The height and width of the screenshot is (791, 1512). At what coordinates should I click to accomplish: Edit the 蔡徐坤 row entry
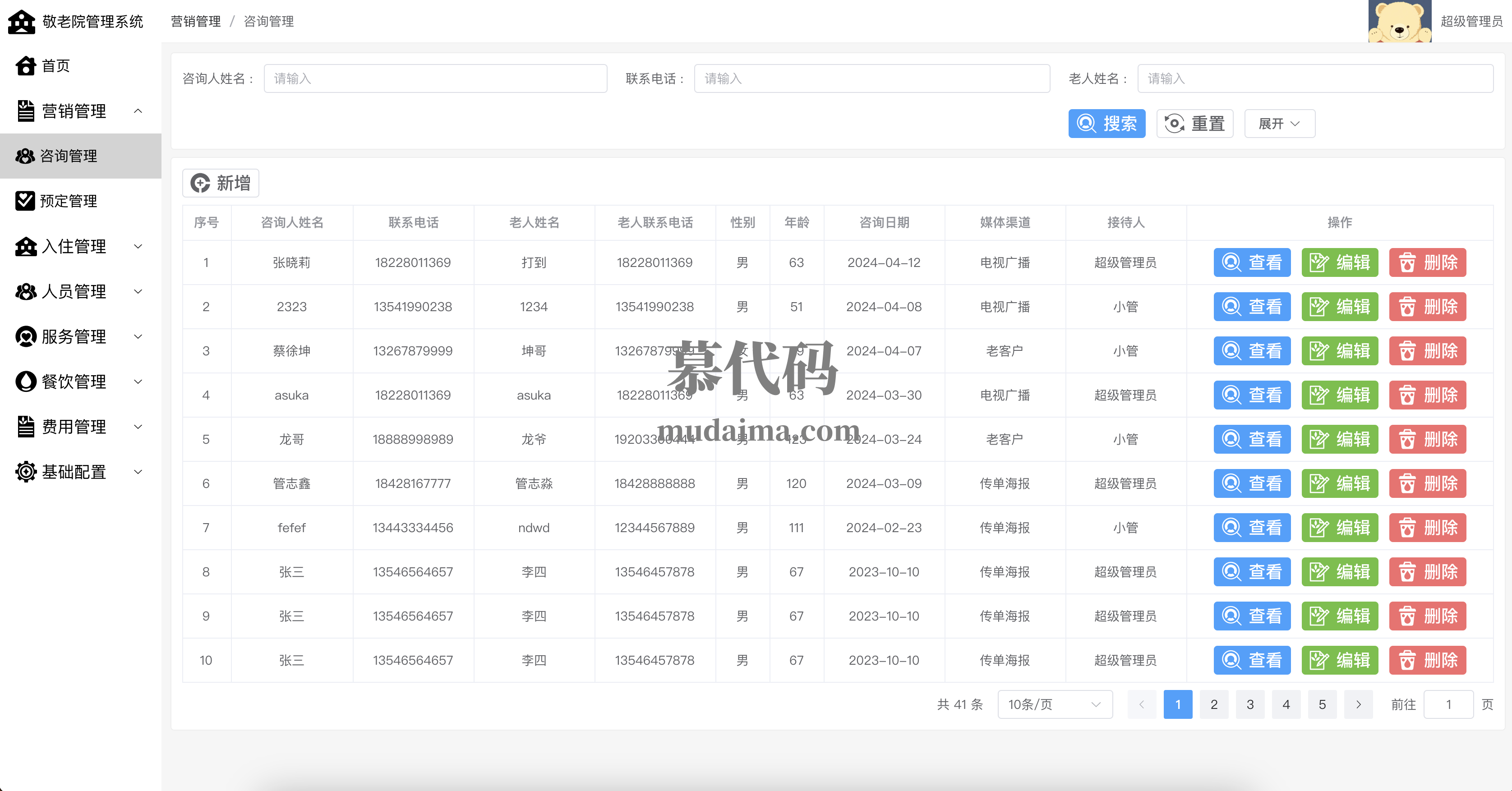1339,351
